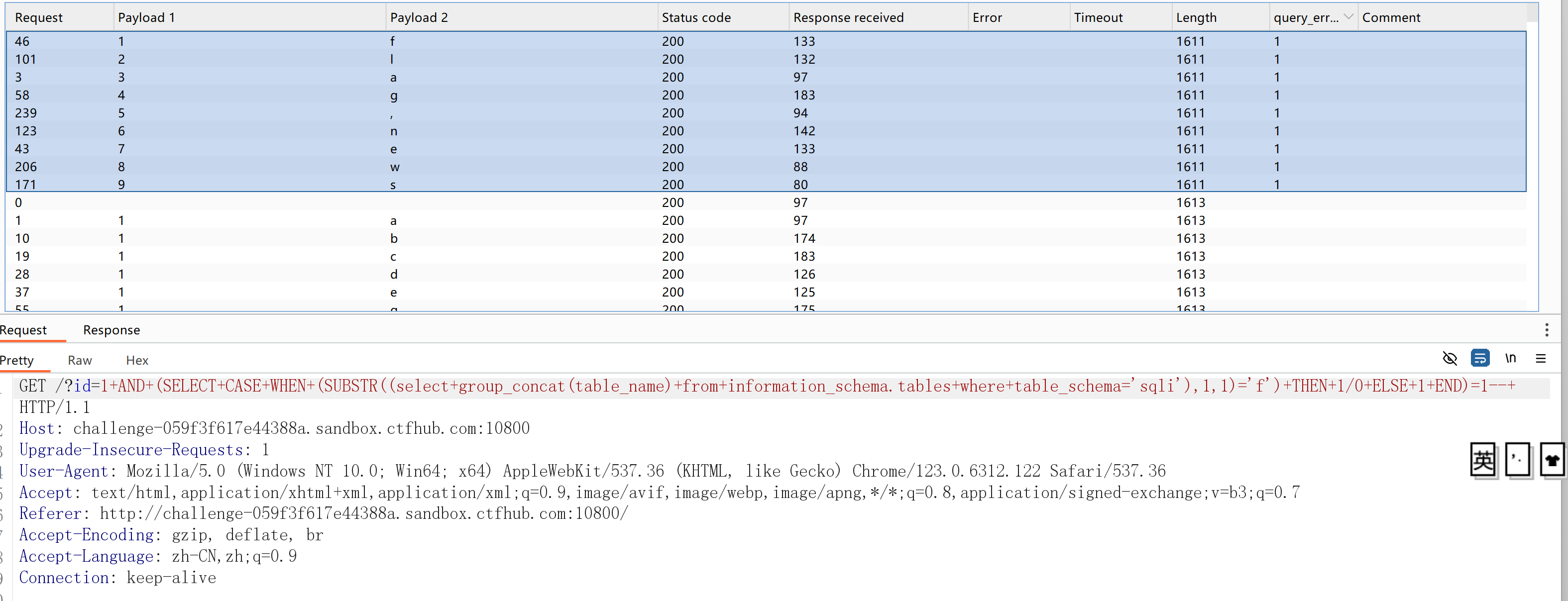Sort by the Payload 1 column header
Image resolution: width=1568 pixels, height=601 pixels.
click(x=249, y=17)
